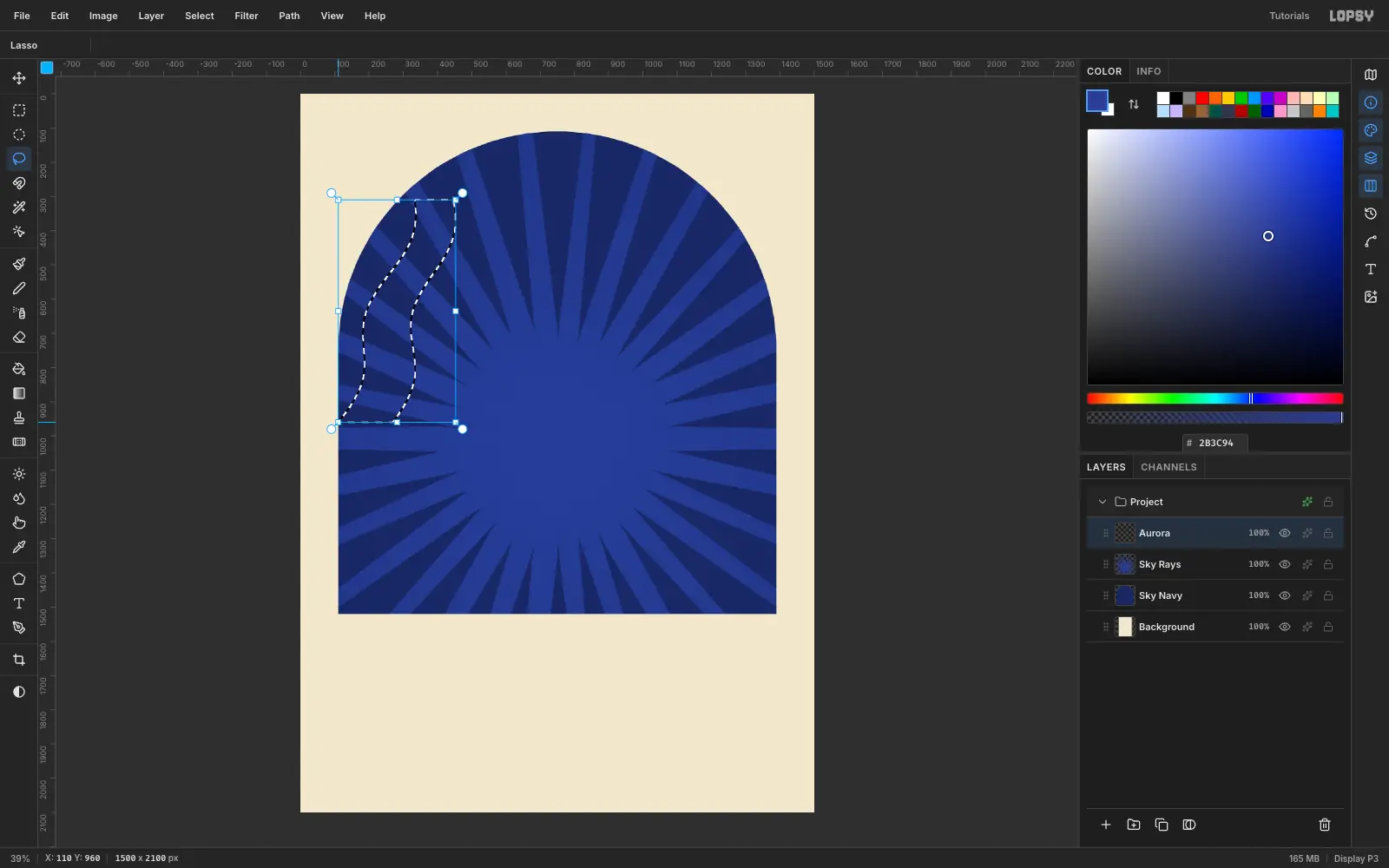Image resolution: width=1389 pixels, height=868 pixels.
Task: Select the Magic Wand tool
Action: (x=19, y=207)
